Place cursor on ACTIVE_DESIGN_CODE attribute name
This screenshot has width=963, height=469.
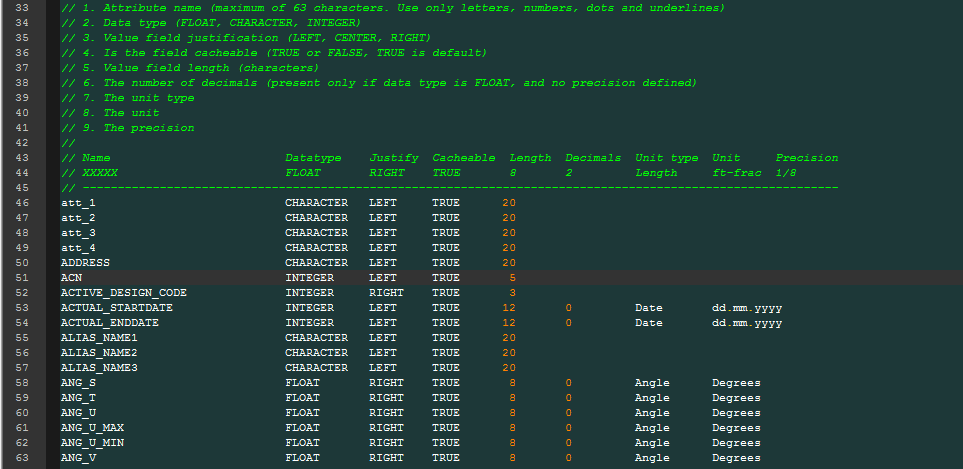pos(123,292)
